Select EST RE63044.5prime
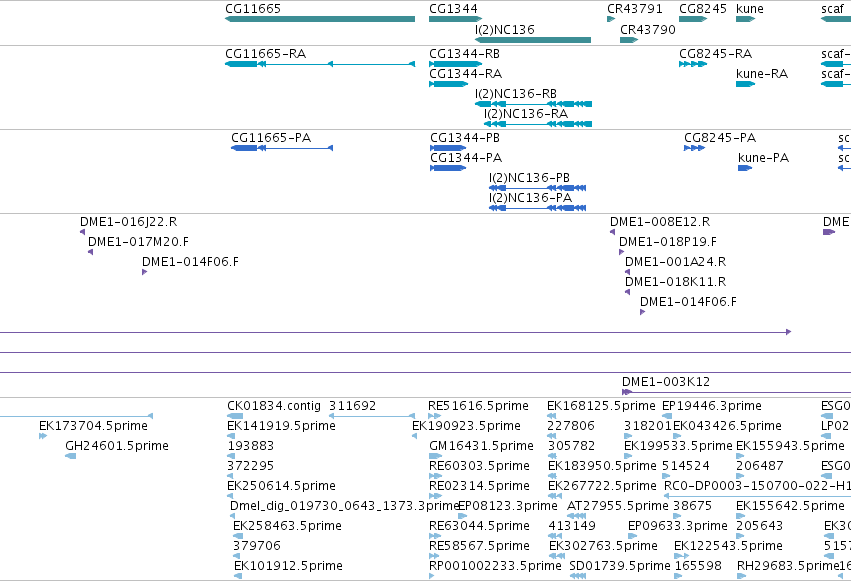Screen dimensions: 851x581 coord(434,537)
